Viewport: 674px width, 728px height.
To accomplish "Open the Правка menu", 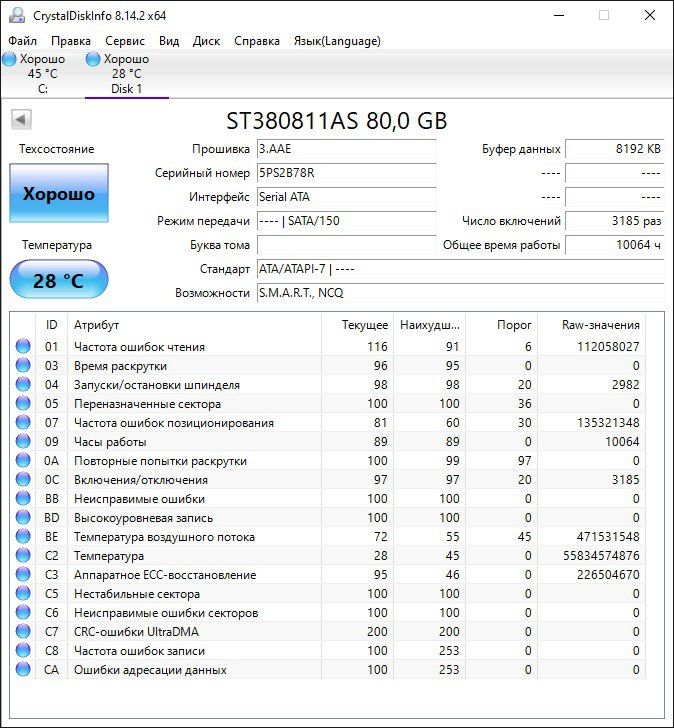I will [x=71, y=41].
